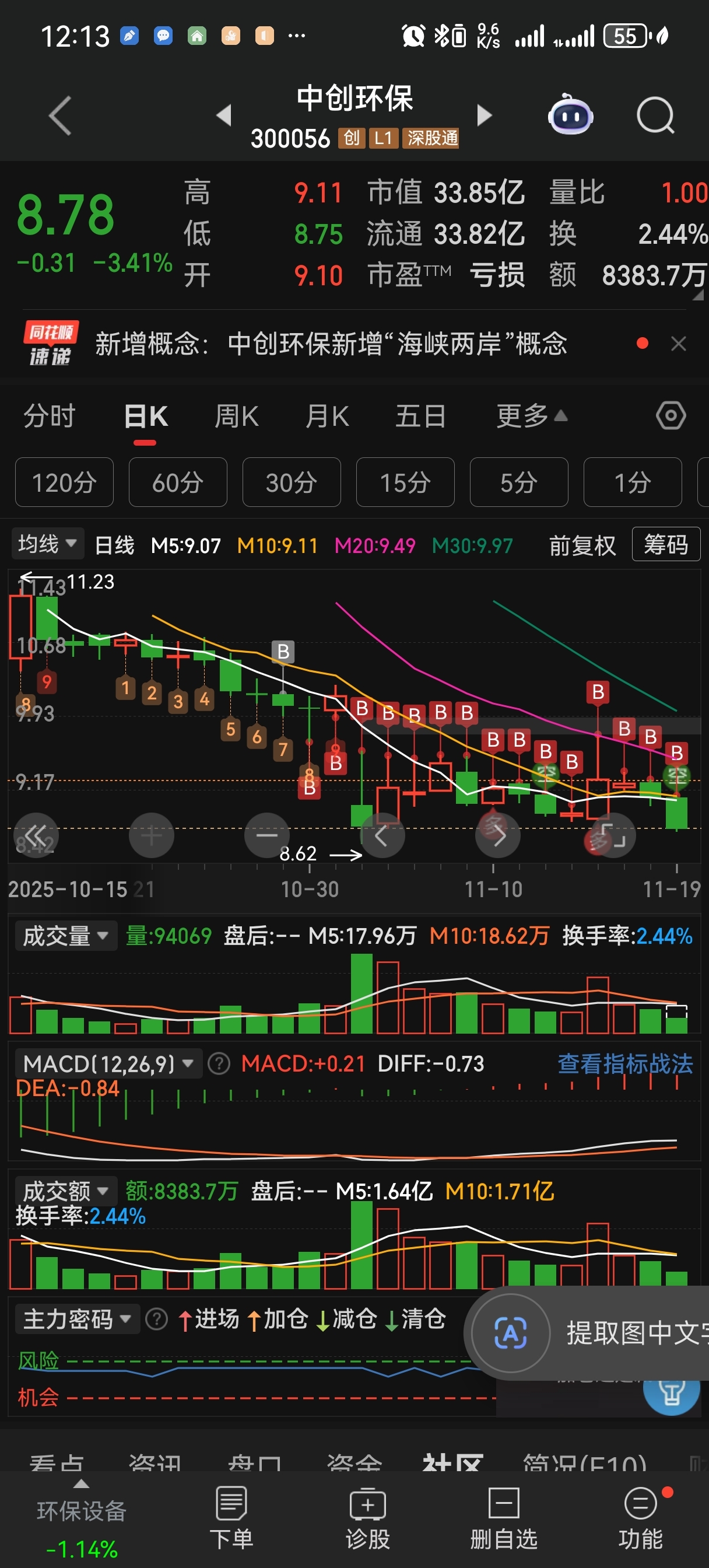The image size is (709, 1568).
Task: Open 主力密码 help question mark icon
Action: 156,1319
